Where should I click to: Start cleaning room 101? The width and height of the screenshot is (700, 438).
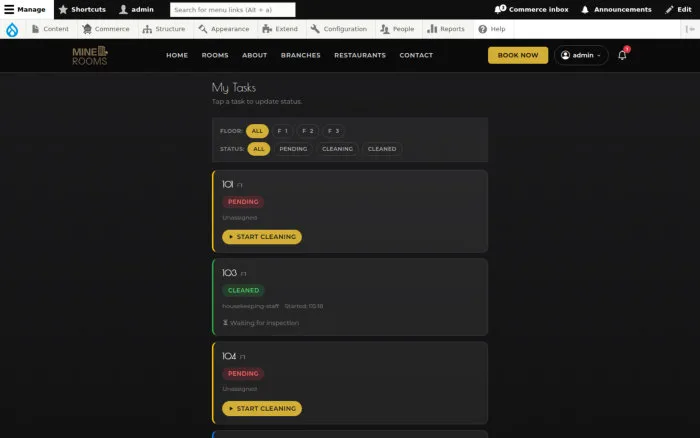[x=262, y=237]
